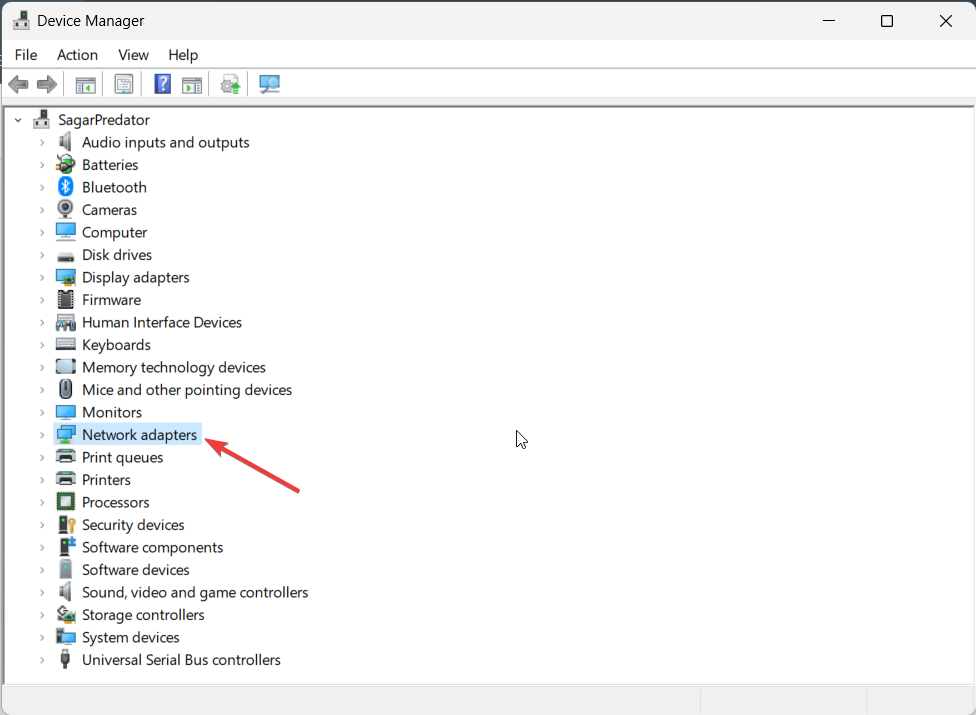Click the Keyboards icon
This screenshot has height=715, width=976.
(x=65, y=344)
